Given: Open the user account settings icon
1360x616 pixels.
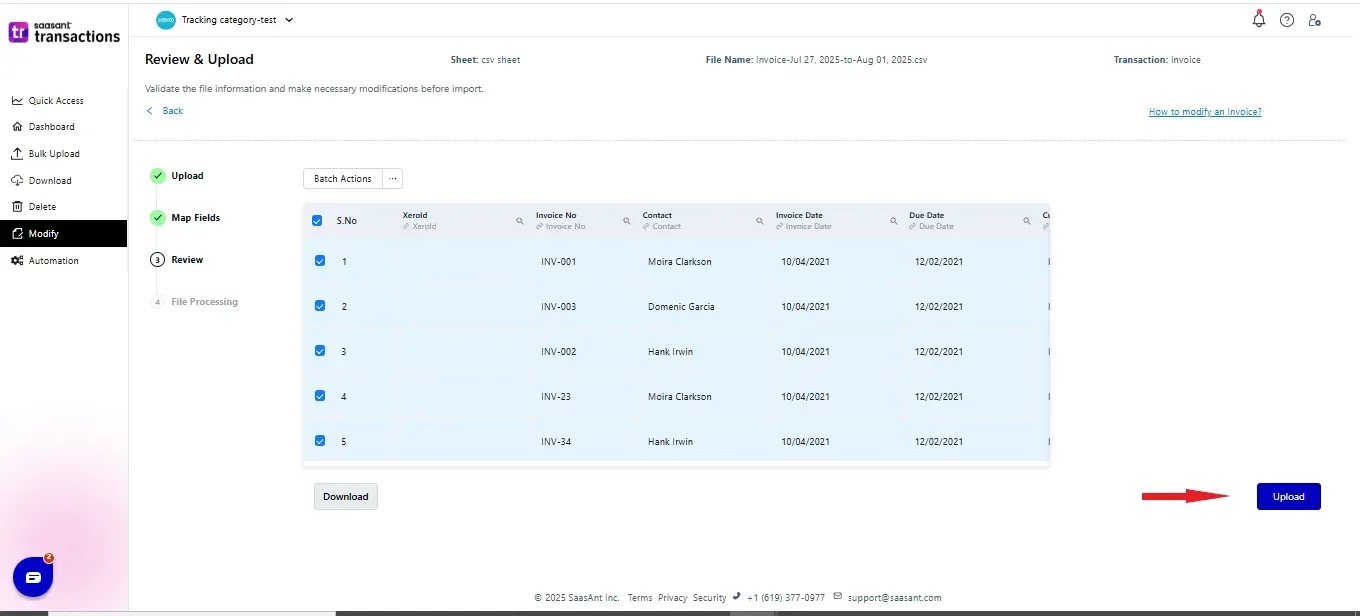Looking at the screenshot, I should point(1315,19).
